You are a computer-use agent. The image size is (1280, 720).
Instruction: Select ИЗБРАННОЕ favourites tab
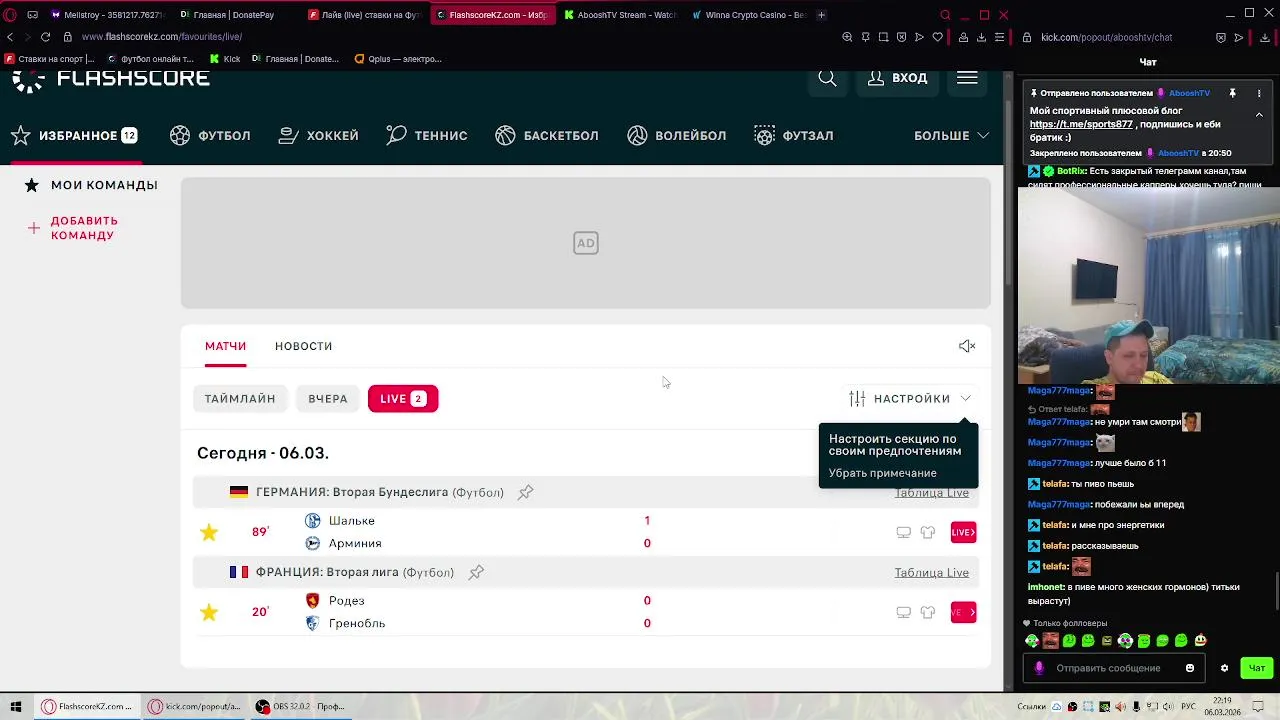[x=74, y=136]
